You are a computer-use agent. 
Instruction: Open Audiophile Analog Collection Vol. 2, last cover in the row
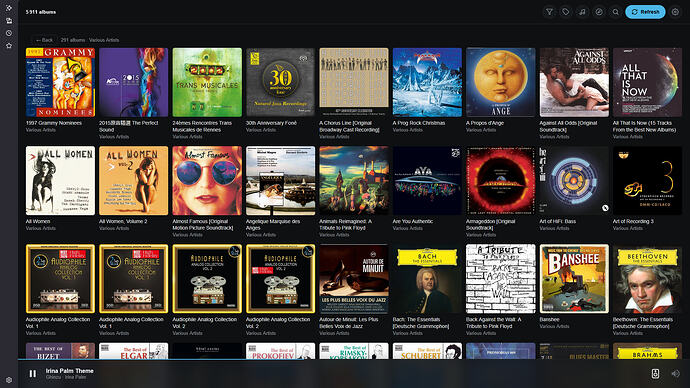281,279
